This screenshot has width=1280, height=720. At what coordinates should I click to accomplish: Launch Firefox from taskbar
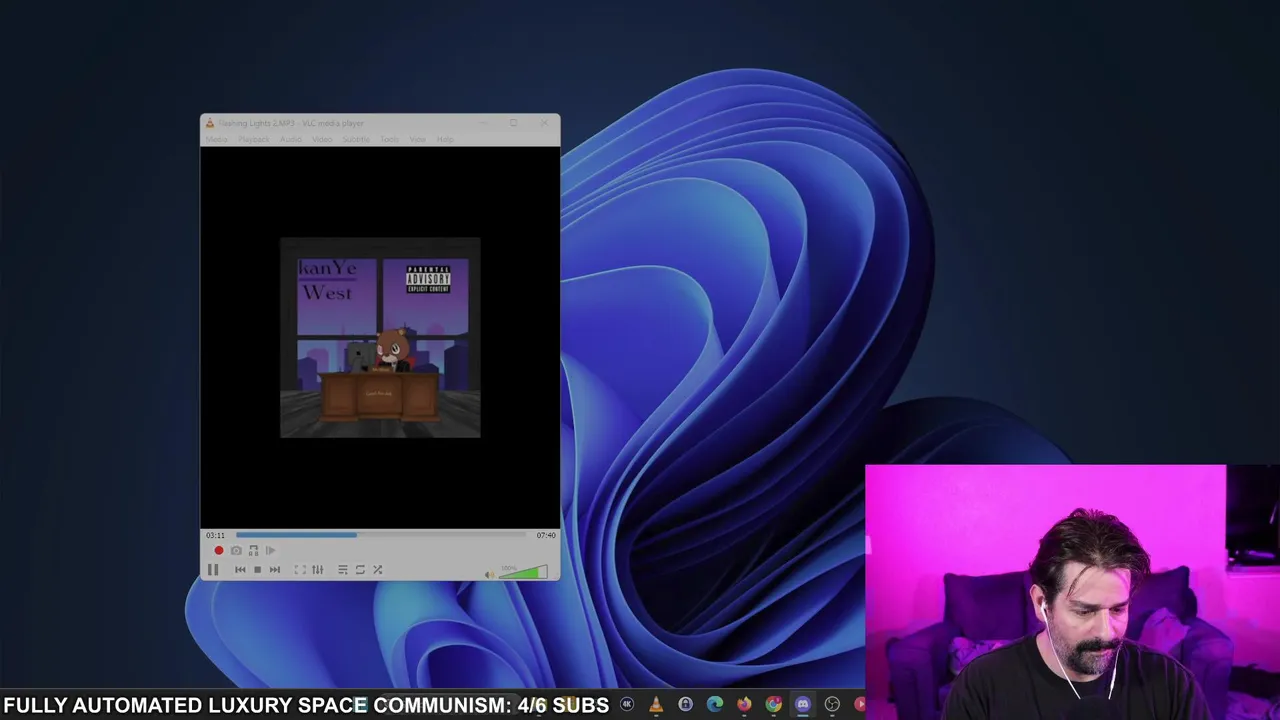tap(744, 705)
